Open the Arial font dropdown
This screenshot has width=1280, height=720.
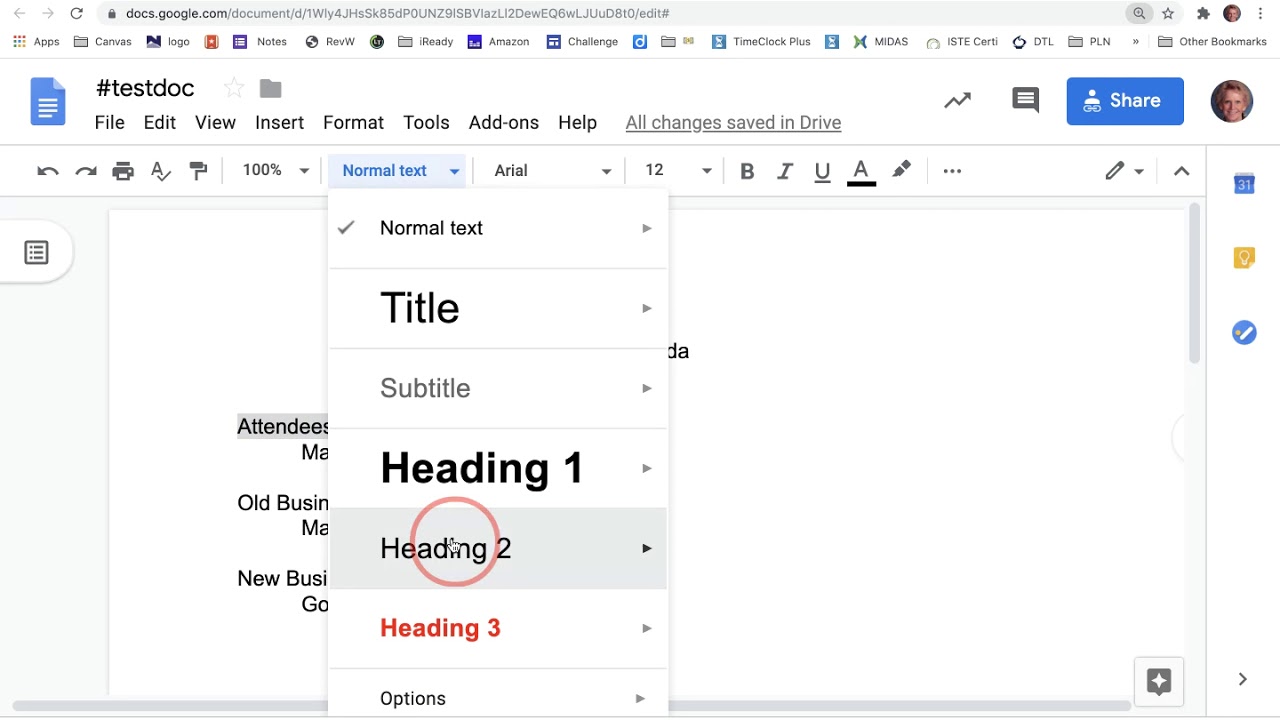tap(552, 171)
